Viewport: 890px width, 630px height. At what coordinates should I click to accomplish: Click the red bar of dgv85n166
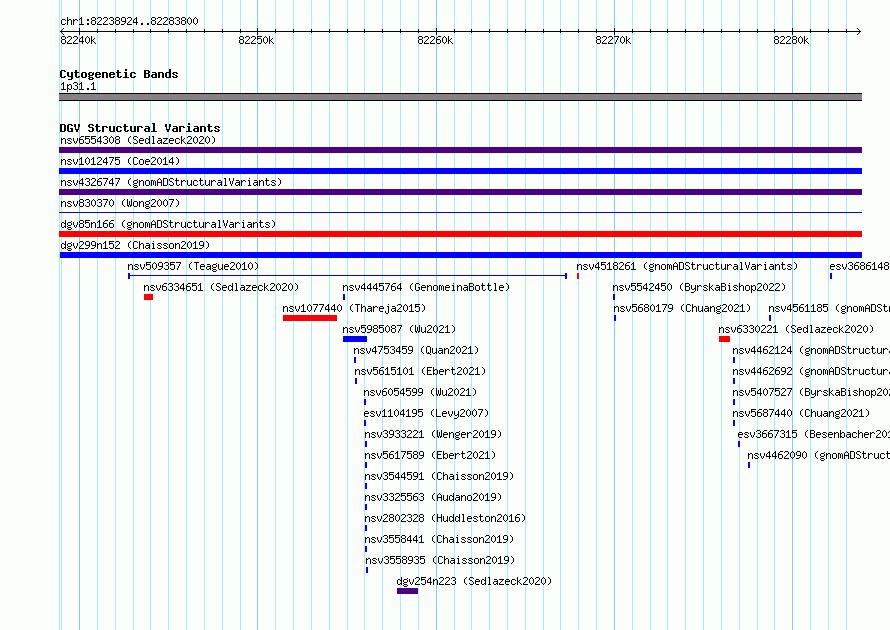click(460, 234)
